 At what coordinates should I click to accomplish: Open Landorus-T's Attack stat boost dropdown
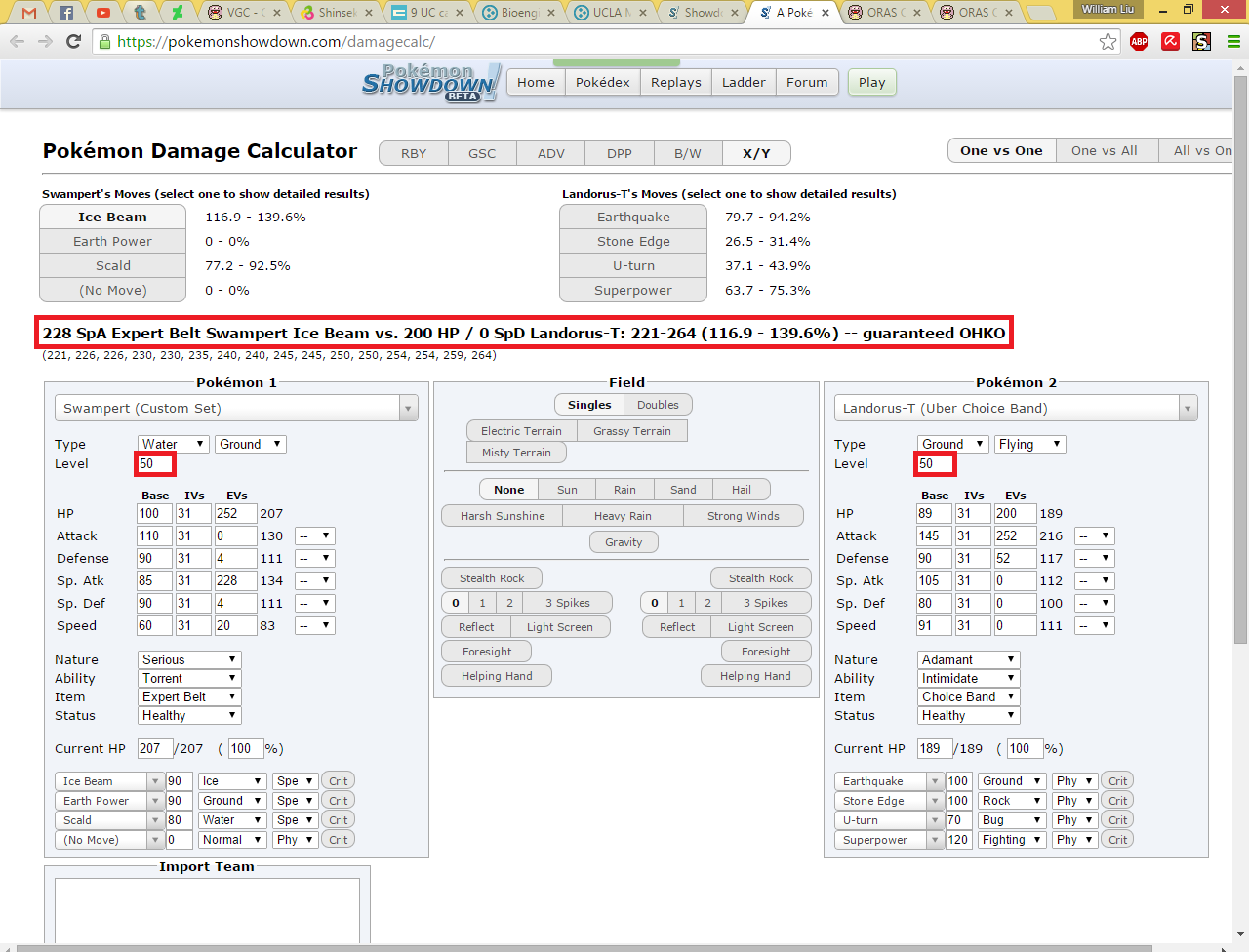(x=1095, y=535)
